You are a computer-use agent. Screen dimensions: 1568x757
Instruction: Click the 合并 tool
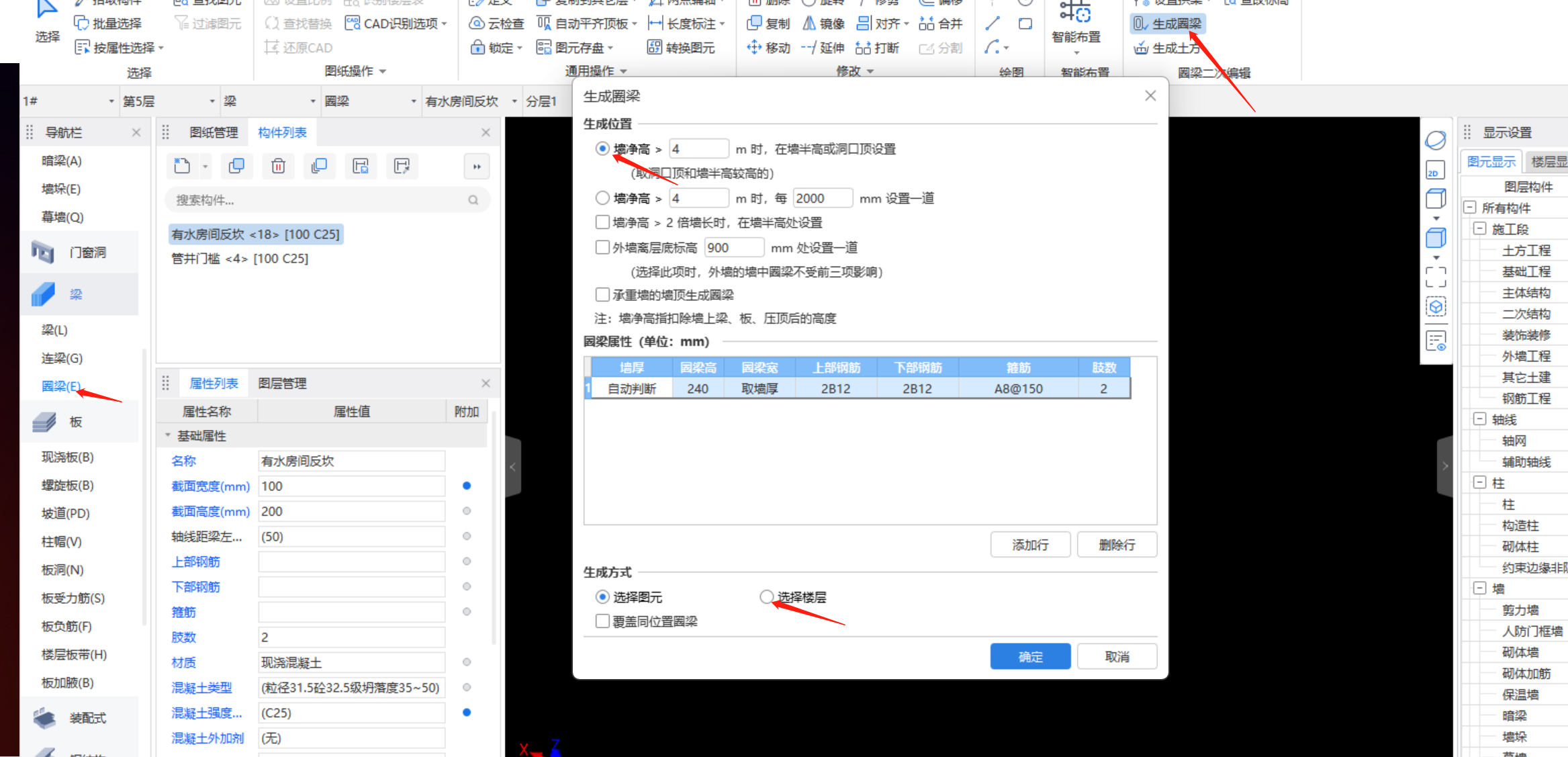pos(941,24)
